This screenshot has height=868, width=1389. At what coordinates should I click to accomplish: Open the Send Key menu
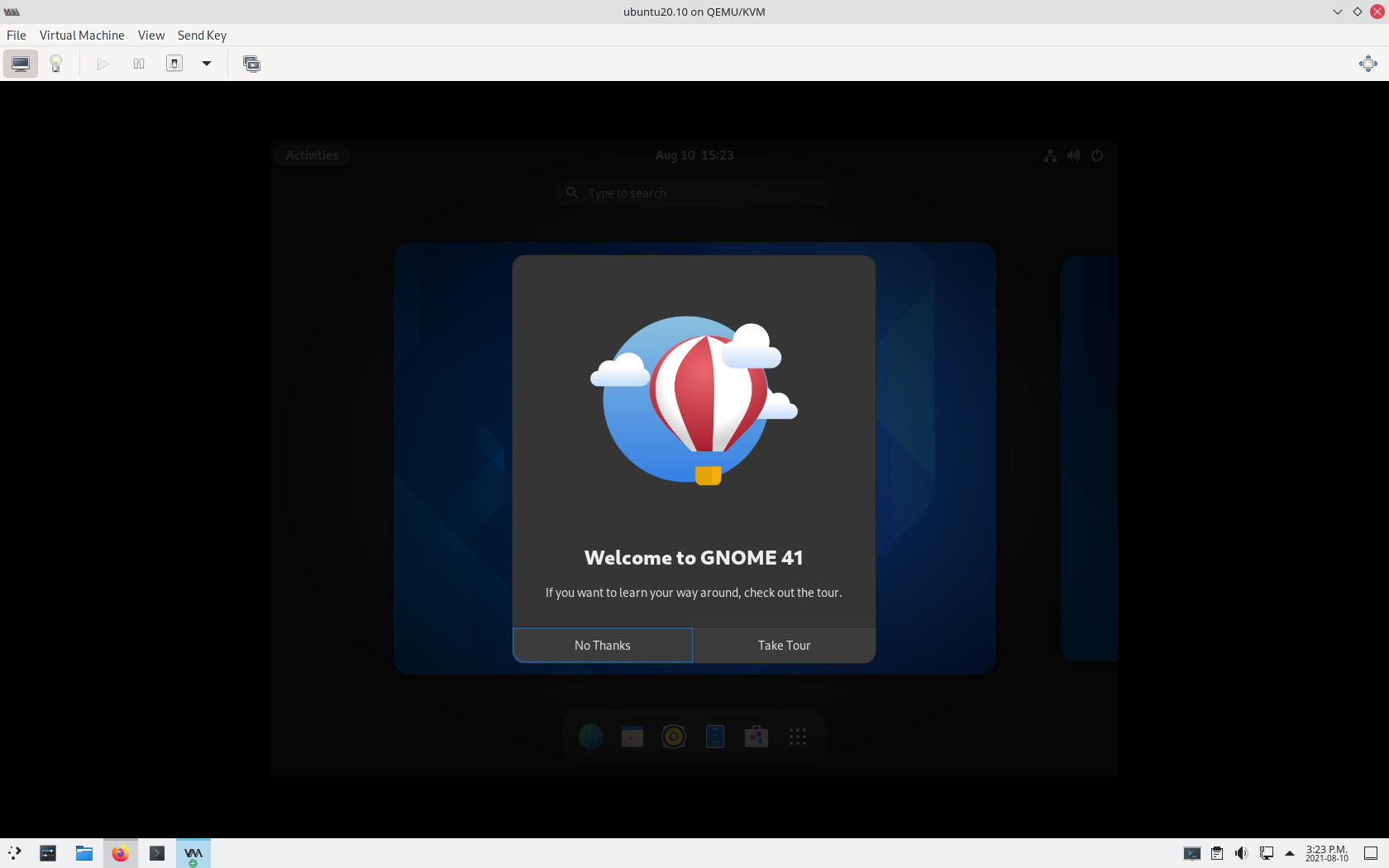pyautogui.click(x=201, y=35)
